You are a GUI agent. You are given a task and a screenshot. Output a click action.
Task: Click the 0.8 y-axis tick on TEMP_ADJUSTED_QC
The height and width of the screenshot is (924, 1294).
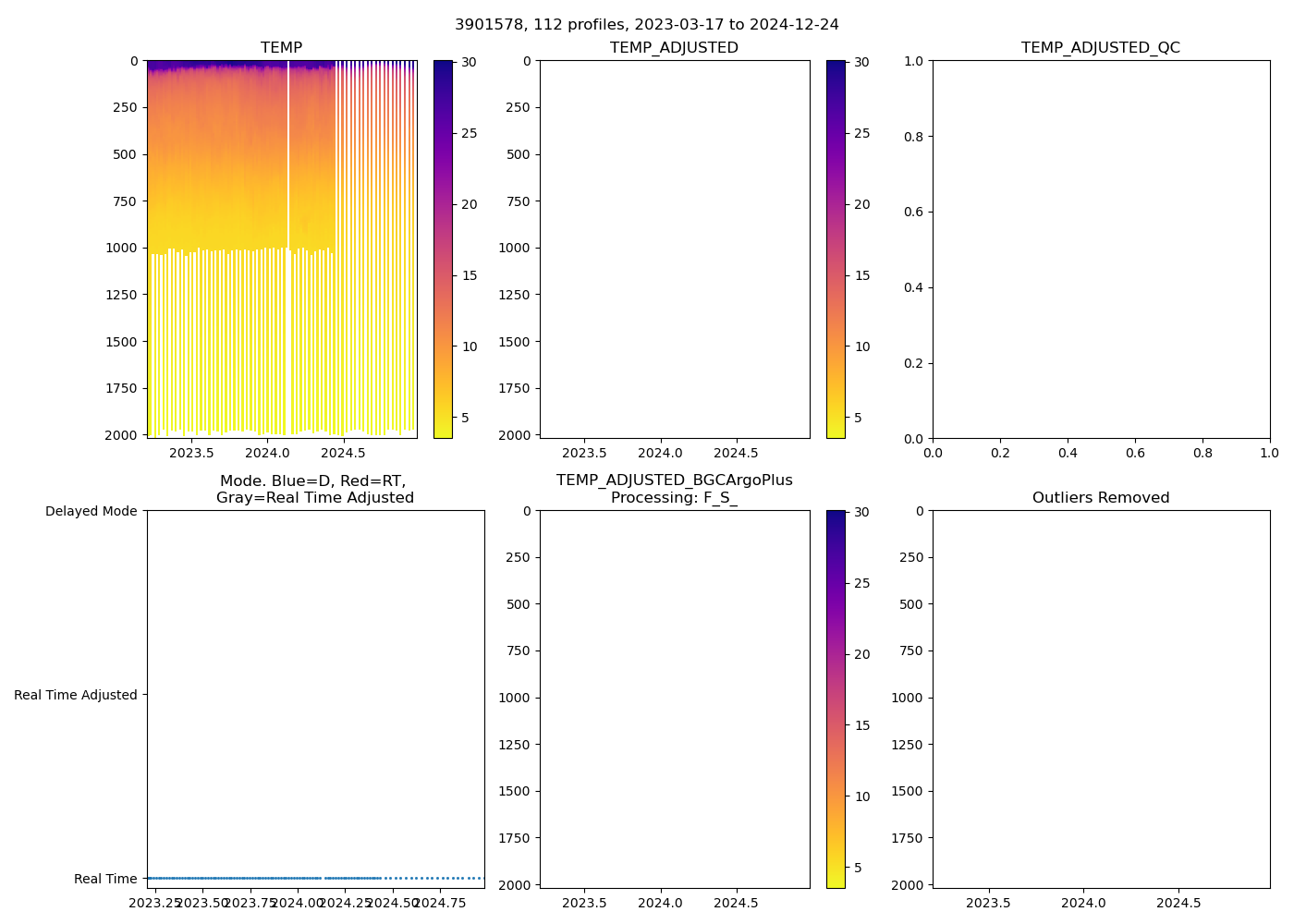coord(915,137)
